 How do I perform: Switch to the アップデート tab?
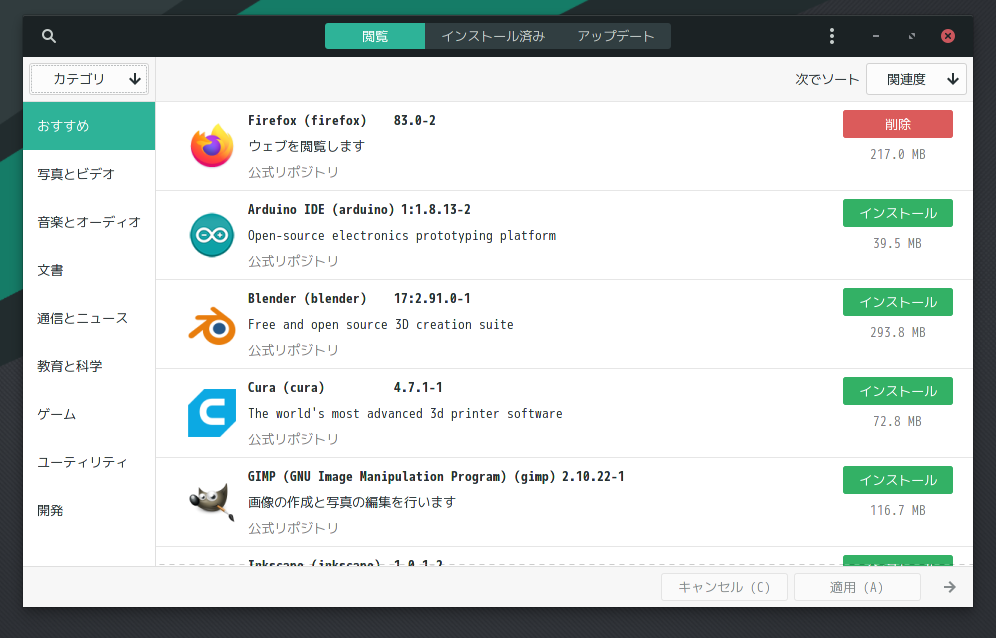[616, 36]
